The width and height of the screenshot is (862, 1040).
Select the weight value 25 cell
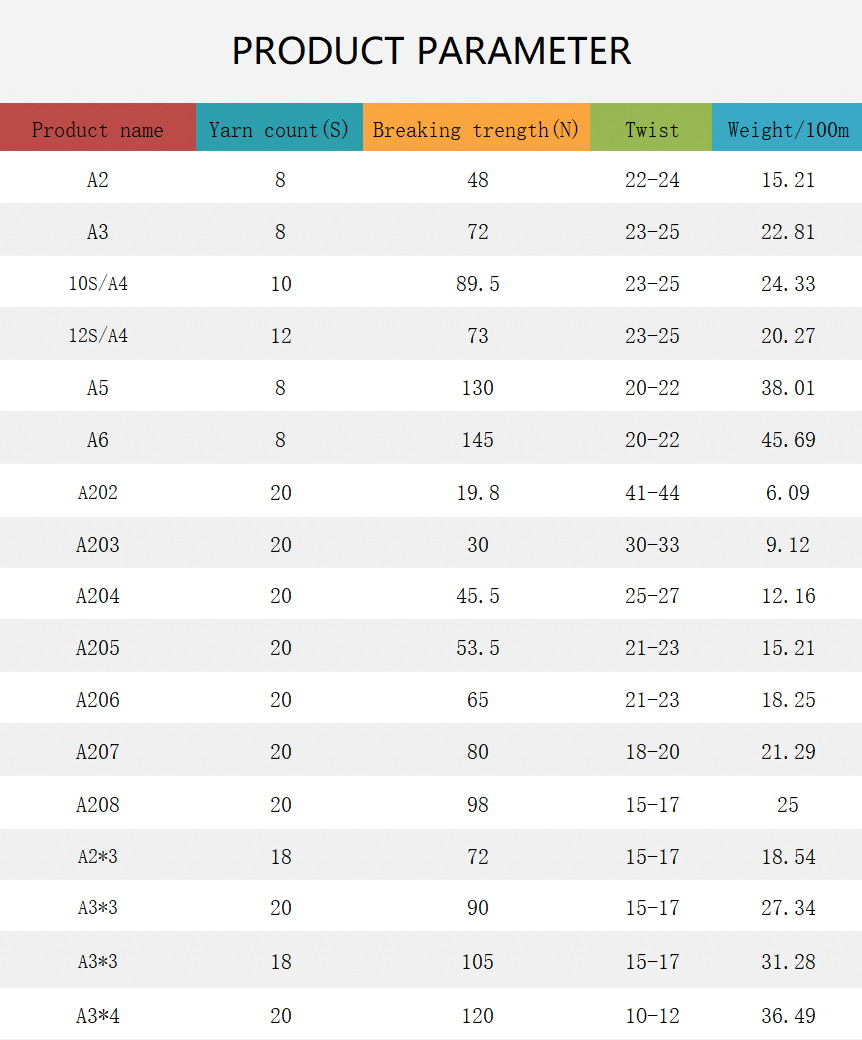[788, 805]
